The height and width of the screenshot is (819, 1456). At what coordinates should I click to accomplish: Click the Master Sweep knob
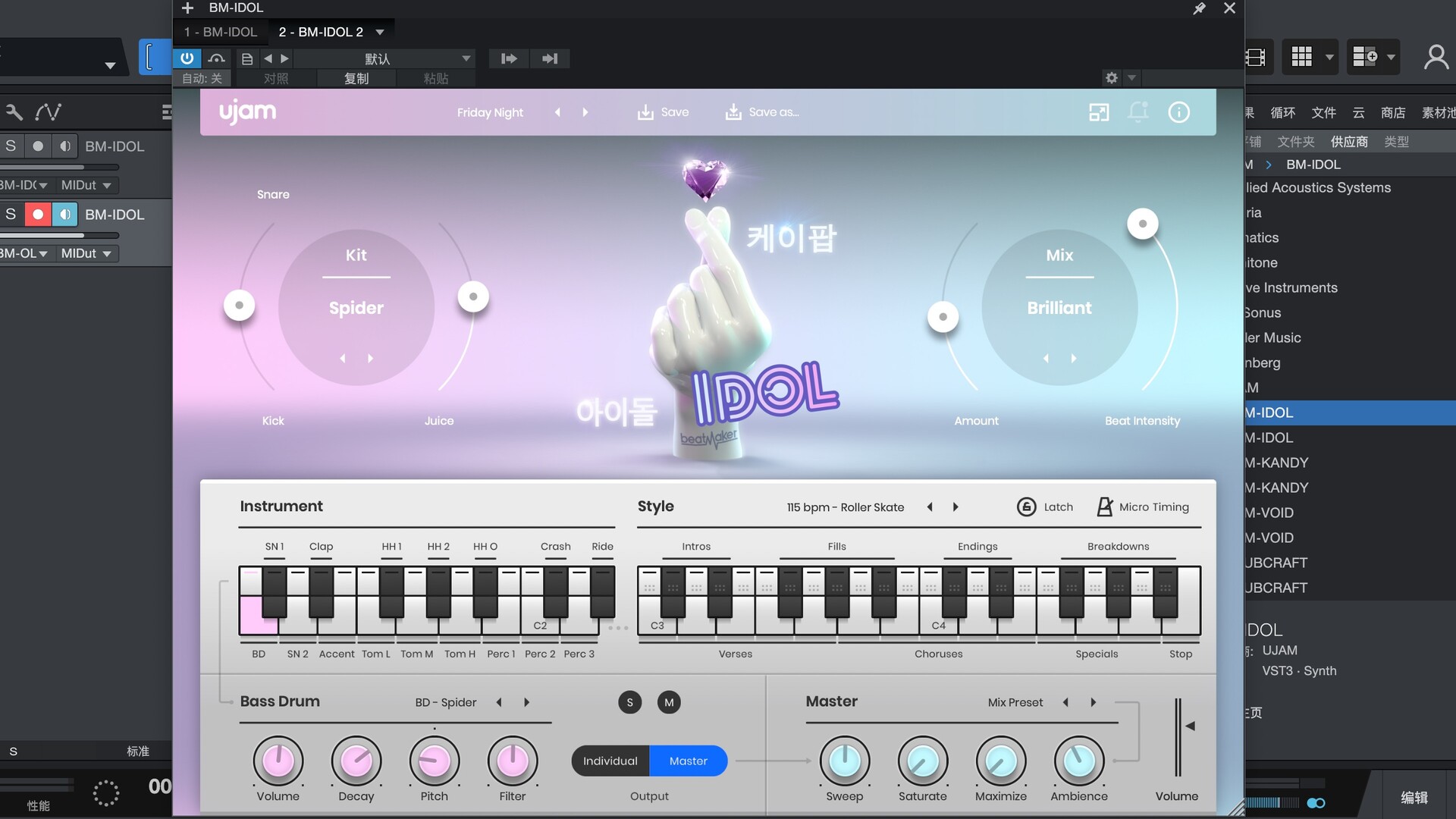click(x=845, y=761)
